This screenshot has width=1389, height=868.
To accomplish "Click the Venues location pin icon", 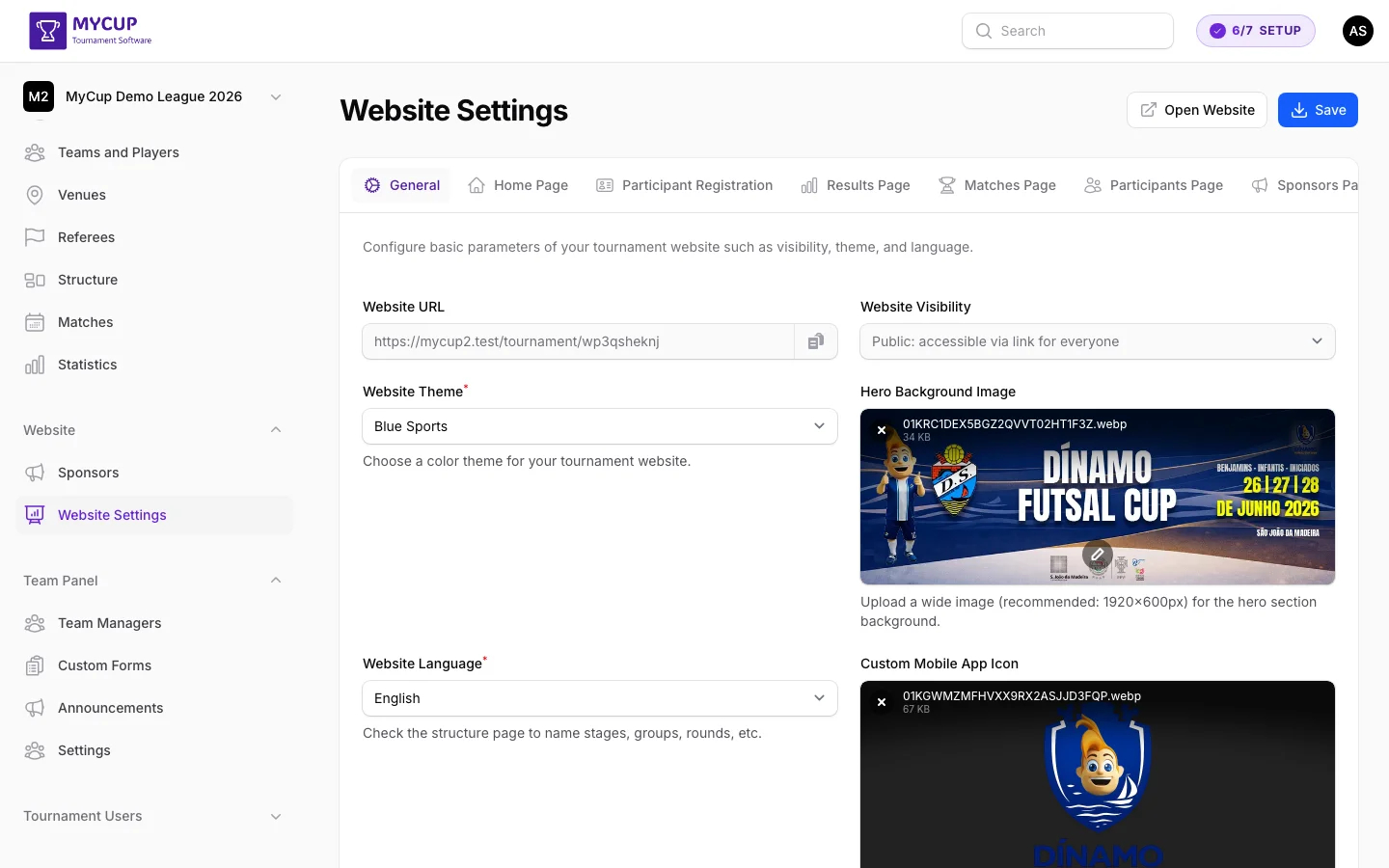I will point(35,195).
